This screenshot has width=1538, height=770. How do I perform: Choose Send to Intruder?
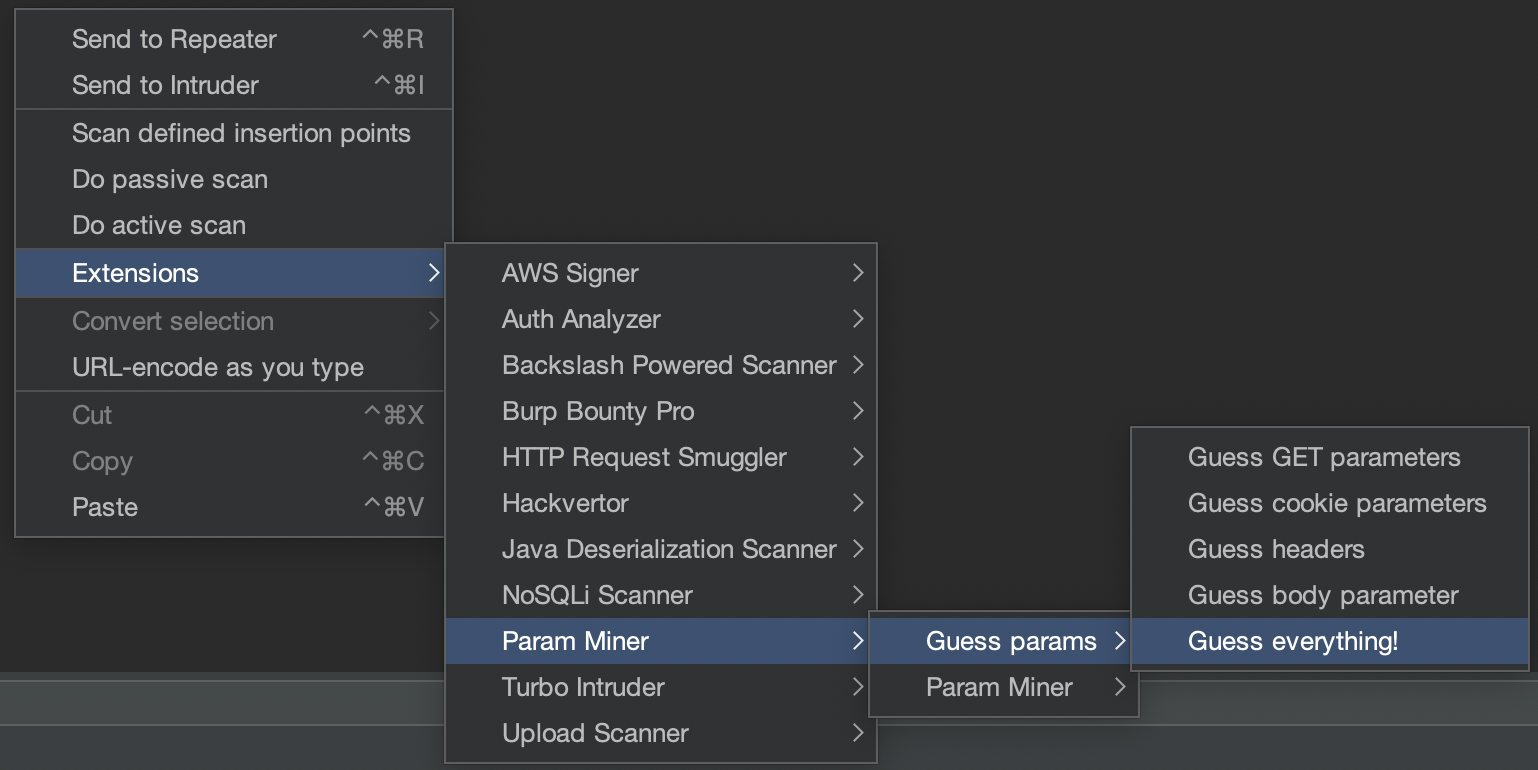tap(234, 85)
